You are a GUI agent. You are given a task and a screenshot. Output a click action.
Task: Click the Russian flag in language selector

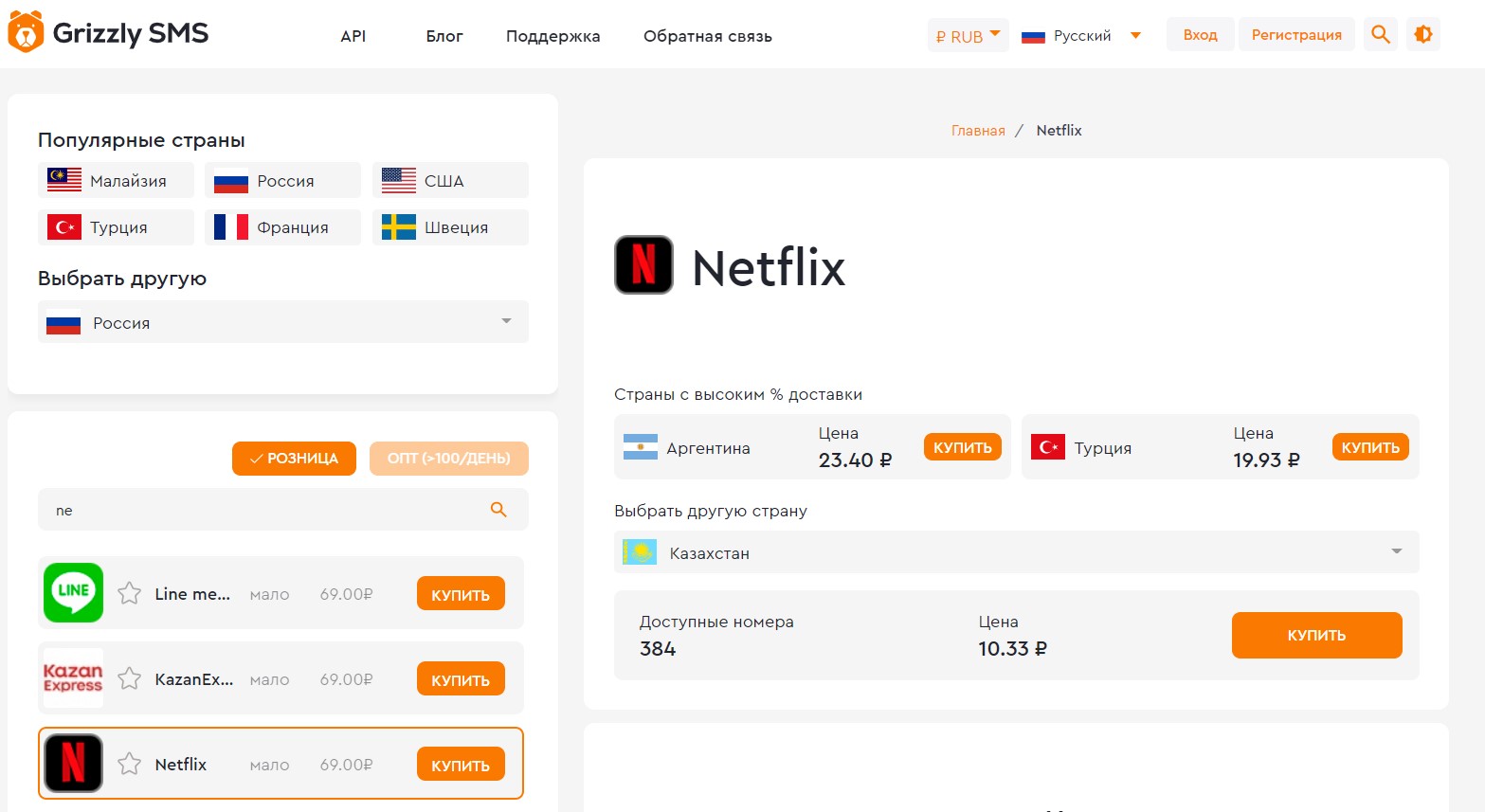1033,36
